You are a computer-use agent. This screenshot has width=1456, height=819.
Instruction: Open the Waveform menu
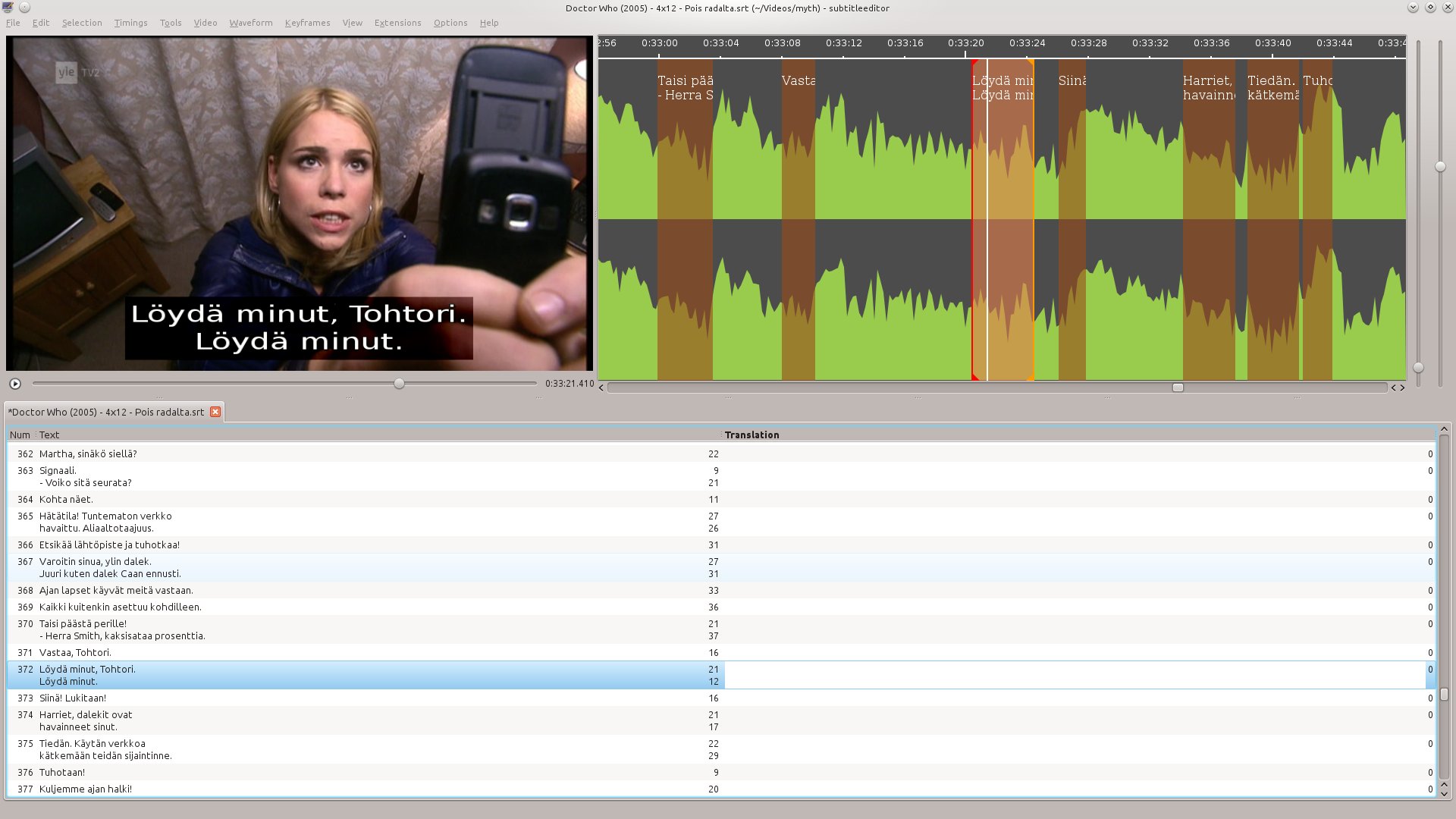pyautogui.click(x=251, y=23)
